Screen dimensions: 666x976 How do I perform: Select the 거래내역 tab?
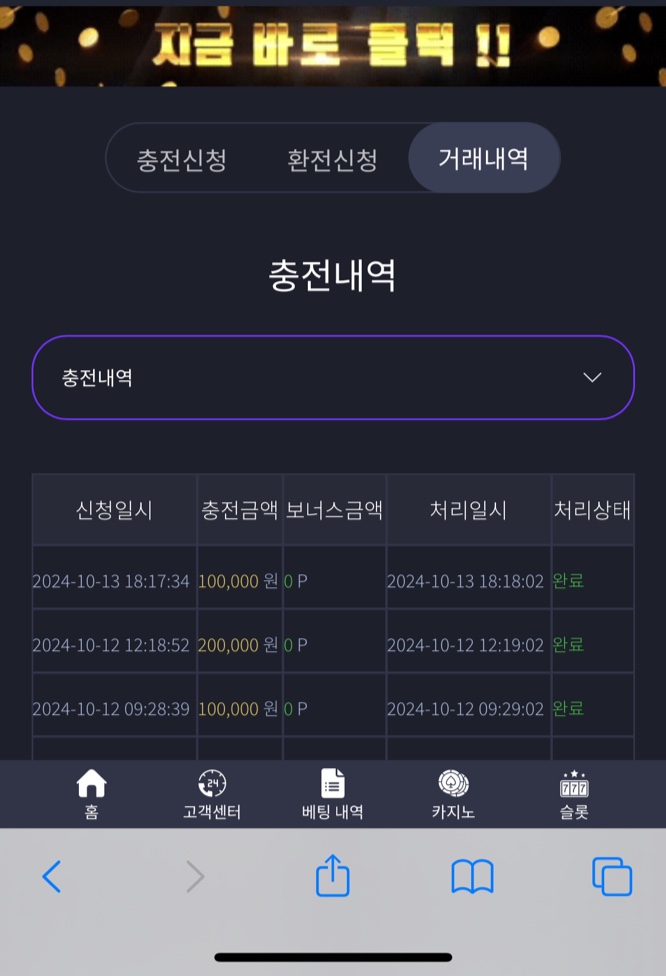coord(484,158)
